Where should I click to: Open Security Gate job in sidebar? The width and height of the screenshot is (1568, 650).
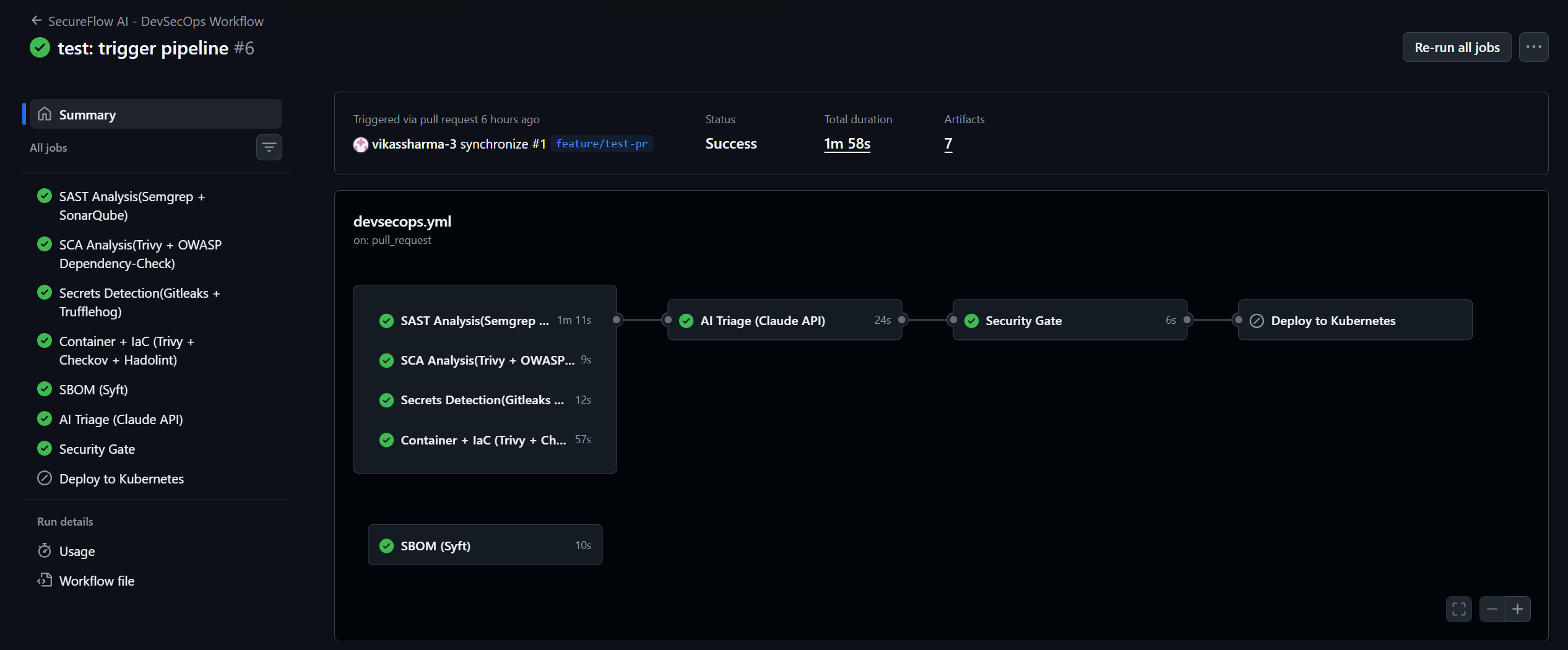point(156,449)
